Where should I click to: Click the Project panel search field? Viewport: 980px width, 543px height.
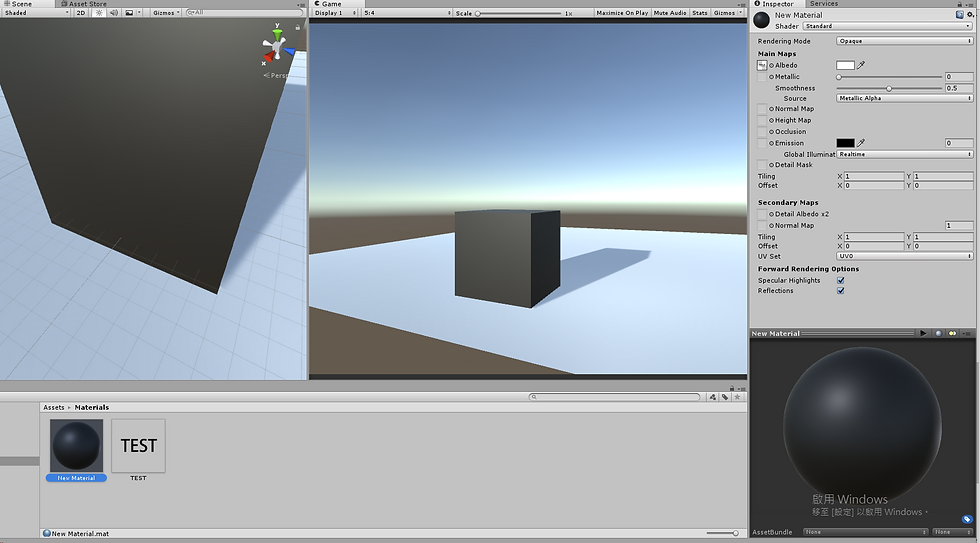[615, 397]
